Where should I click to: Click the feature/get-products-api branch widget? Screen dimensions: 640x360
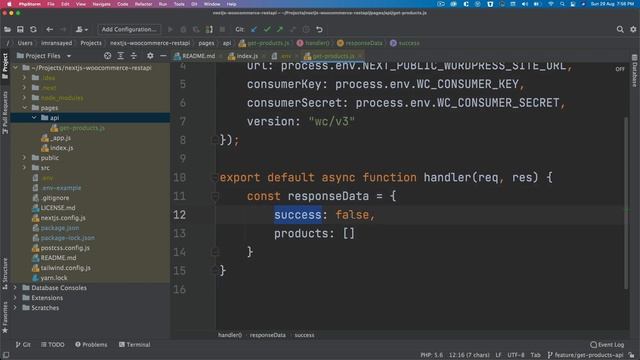tap(585, 355)
